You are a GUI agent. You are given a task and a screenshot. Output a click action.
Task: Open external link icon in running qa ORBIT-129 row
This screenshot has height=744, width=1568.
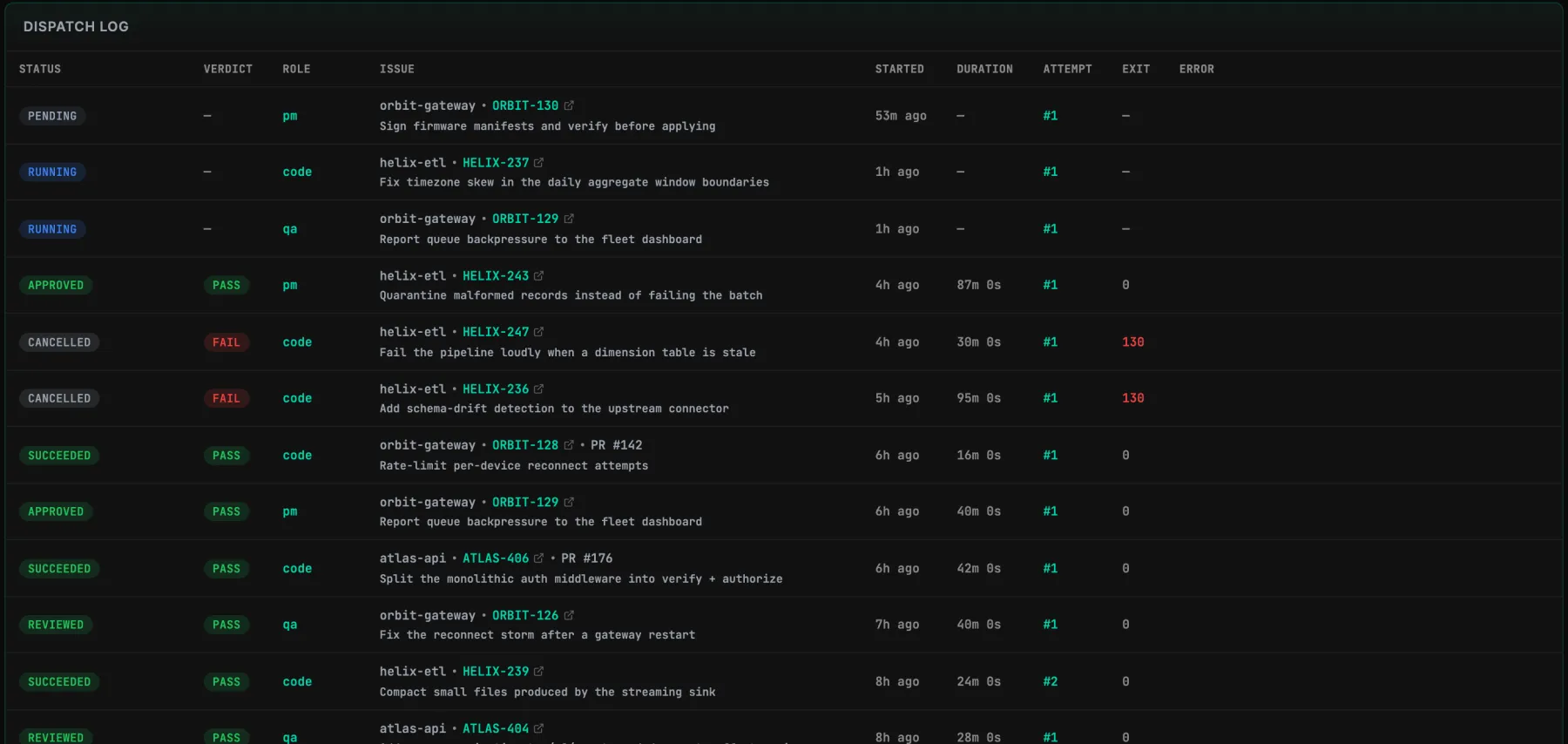tap(569, 219)
